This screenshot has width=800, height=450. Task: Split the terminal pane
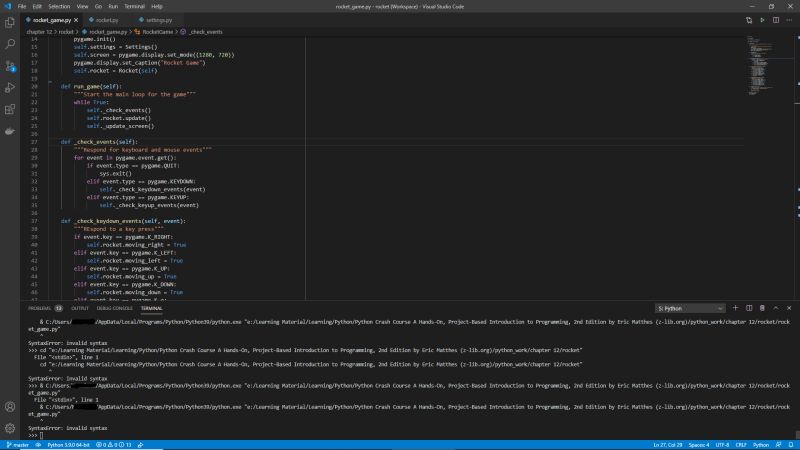point(749,308)
